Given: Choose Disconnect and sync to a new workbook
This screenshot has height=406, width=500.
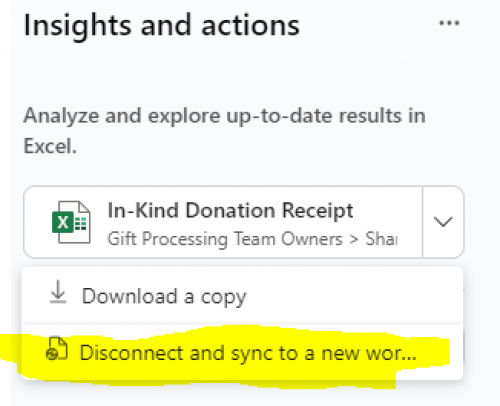Looking at the screenshot, I should tap(242, 353).
